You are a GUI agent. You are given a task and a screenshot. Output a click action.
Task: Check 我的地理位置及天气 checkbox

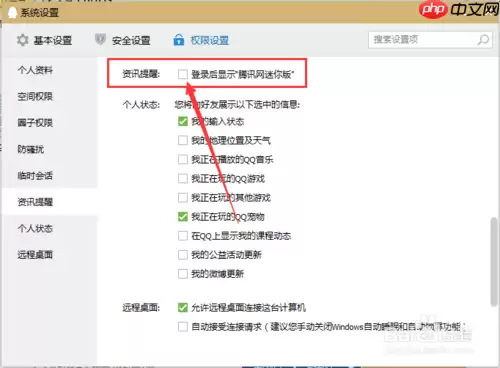(183, 140)
